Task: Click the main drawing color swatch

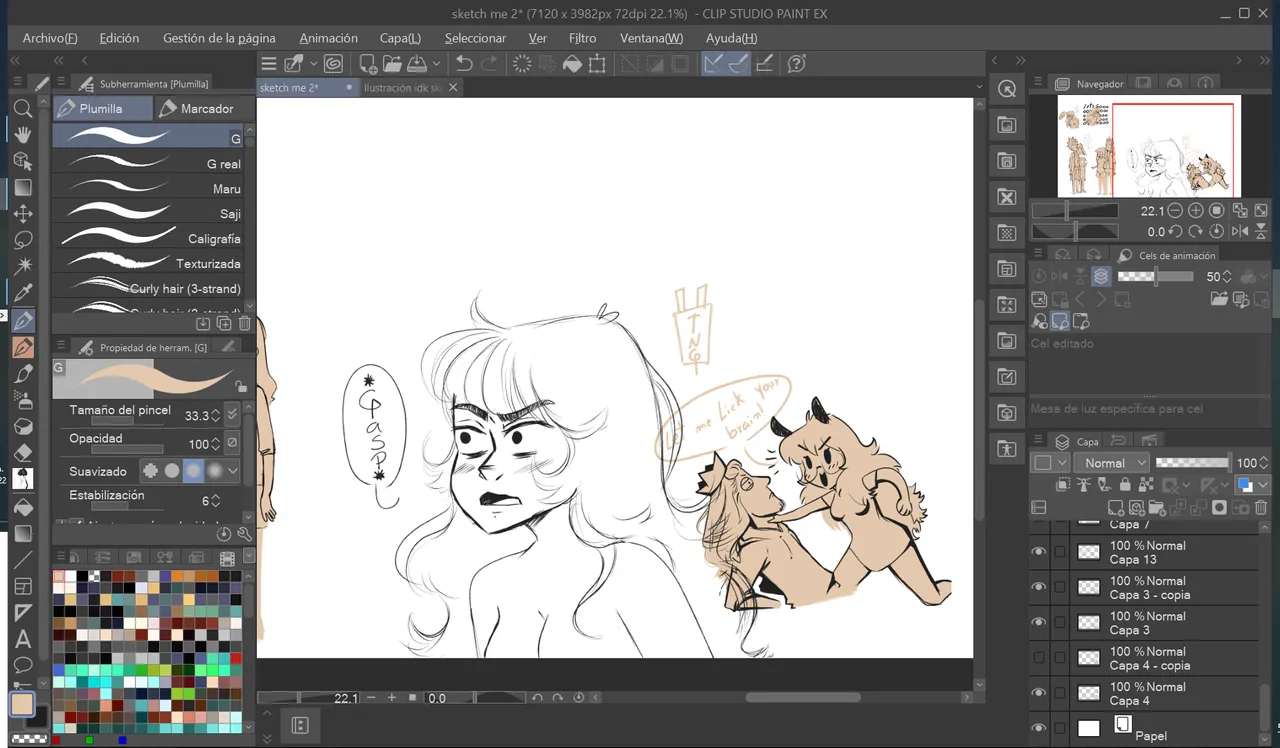Action: tap(22, 705)
